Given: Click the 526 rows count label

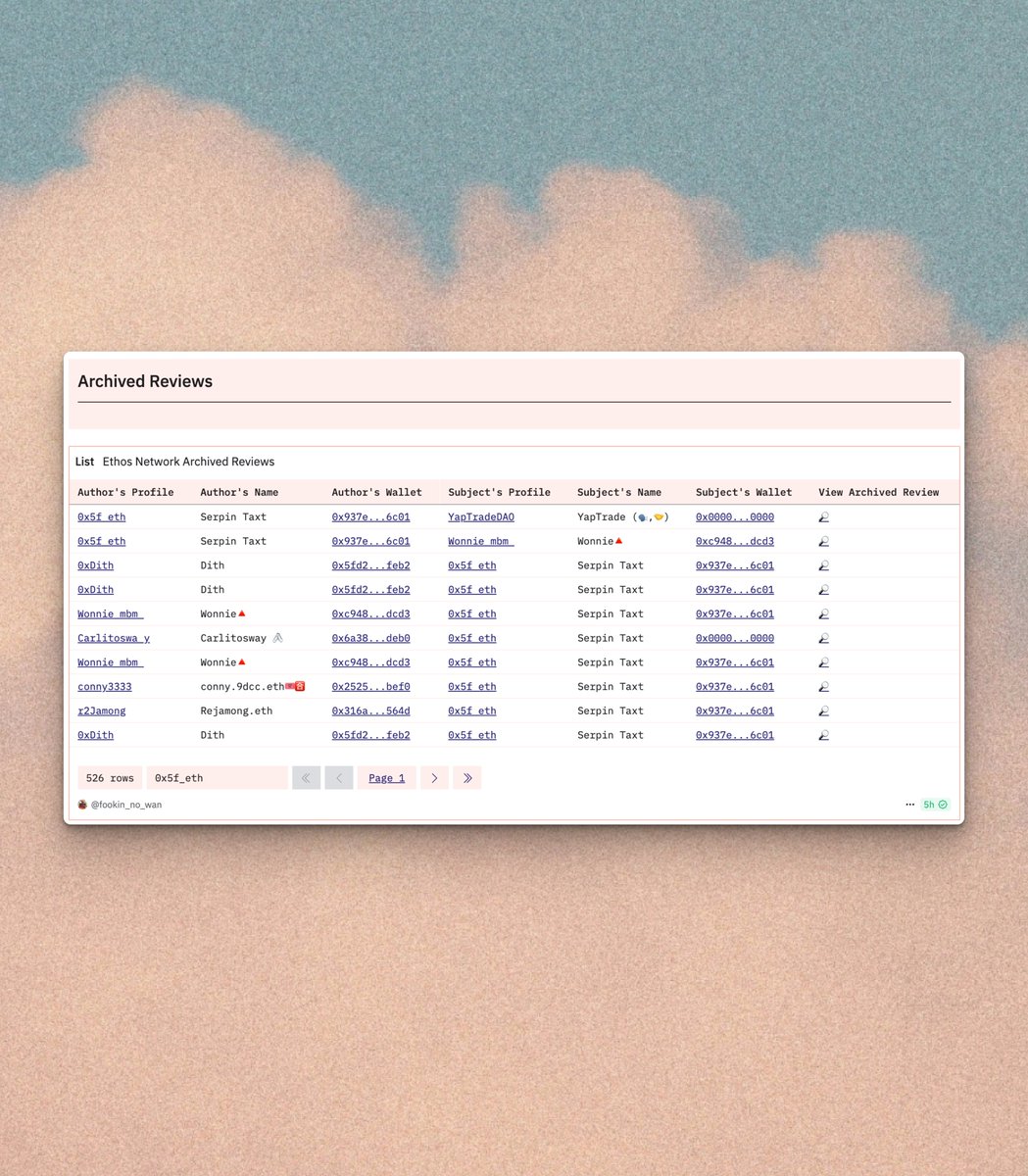Looking at the screenshot, I should [x=110, y=778].
